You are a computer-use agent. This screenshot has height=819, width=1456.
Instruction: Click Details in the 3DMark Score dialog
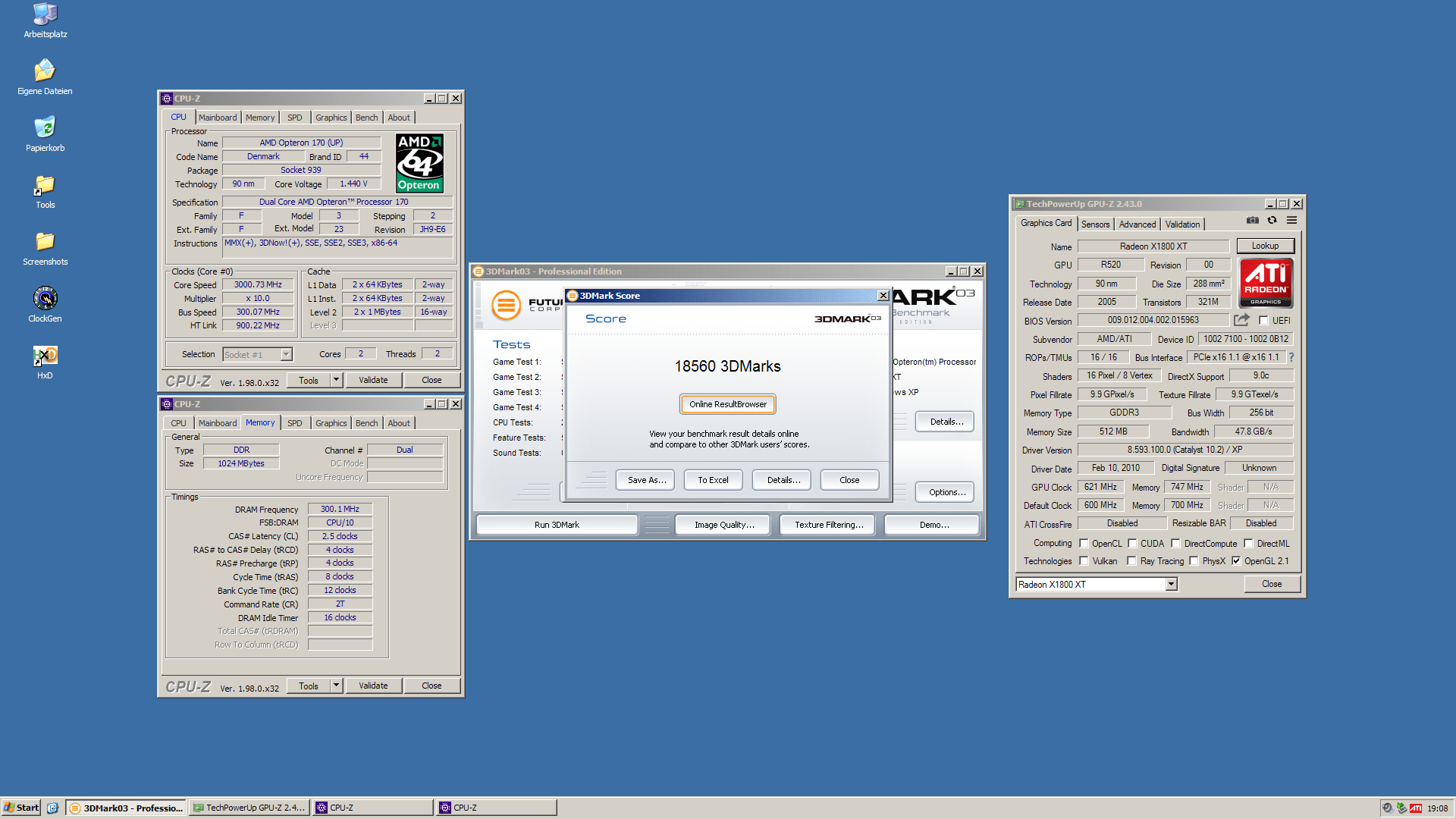click(x=783, y=480)
